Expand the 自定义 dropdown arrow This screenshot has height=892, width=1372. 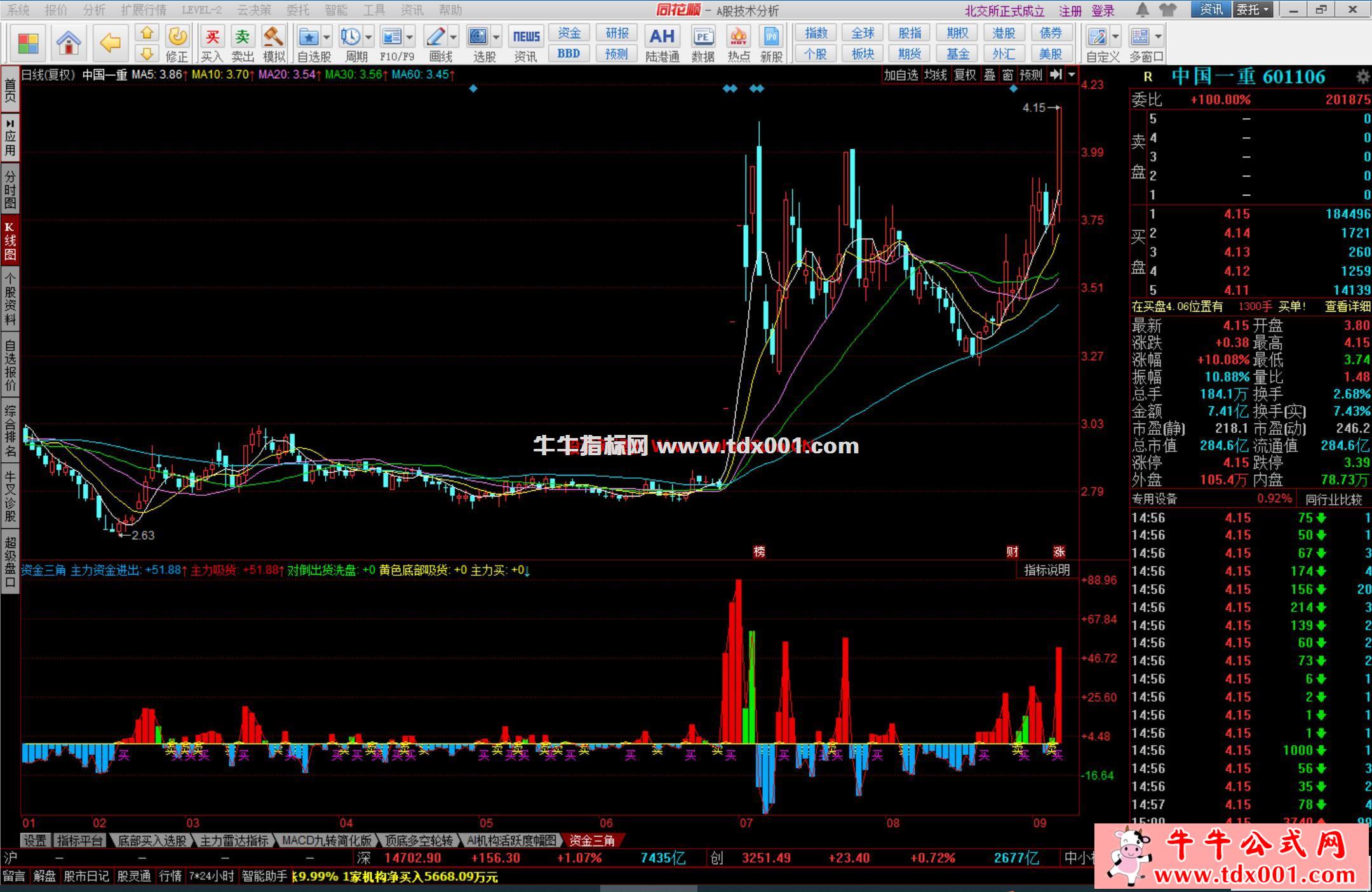(x=1115, y=37)
